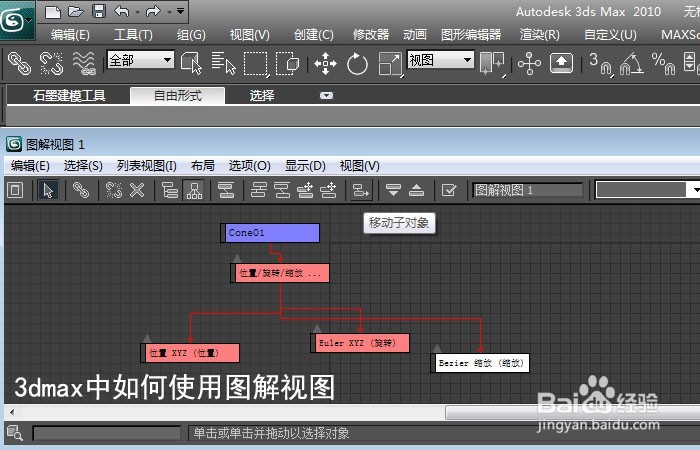Viewport: 700px width, 450px height.
Task: Open 布局 menu in schematic view
Action: click(x=203, y=166)
